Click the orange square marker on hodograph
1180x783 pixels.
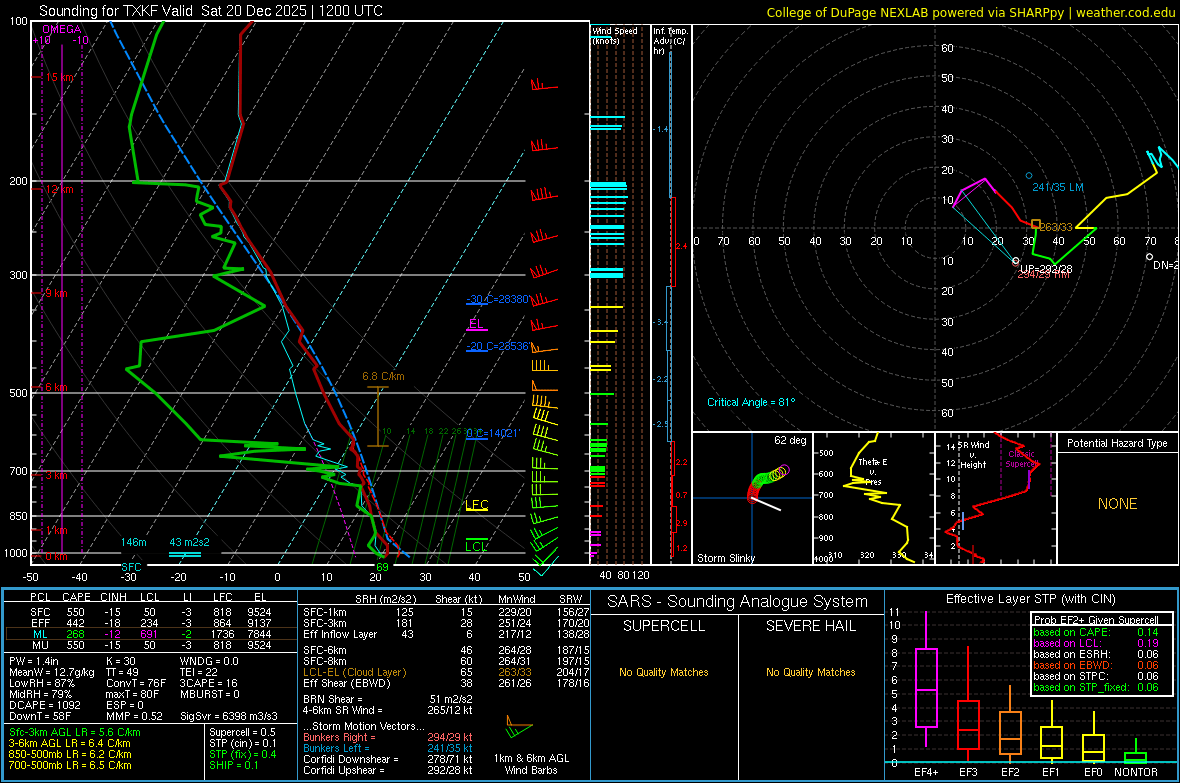point(1036,224)
